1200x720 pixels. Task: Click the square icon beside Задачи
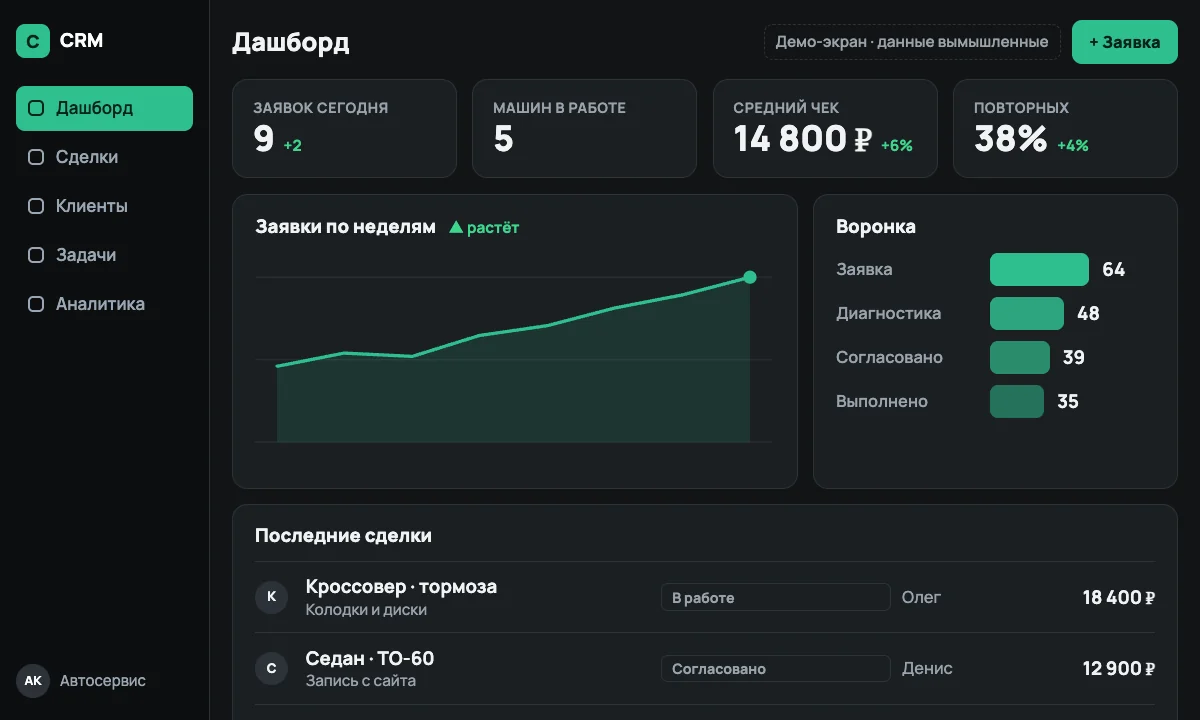click(36, 255)
